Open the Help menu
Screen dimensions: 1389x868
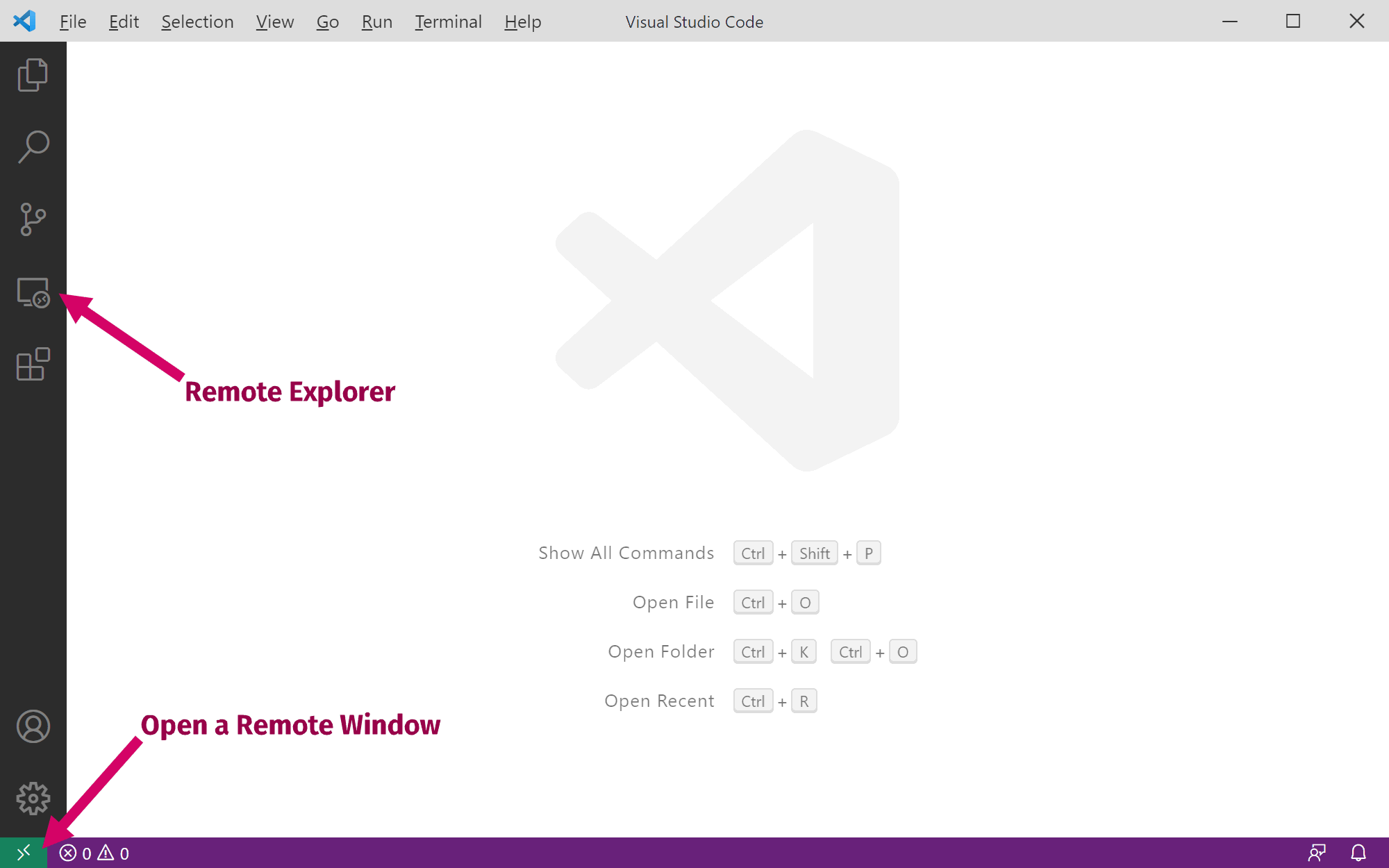522,22
